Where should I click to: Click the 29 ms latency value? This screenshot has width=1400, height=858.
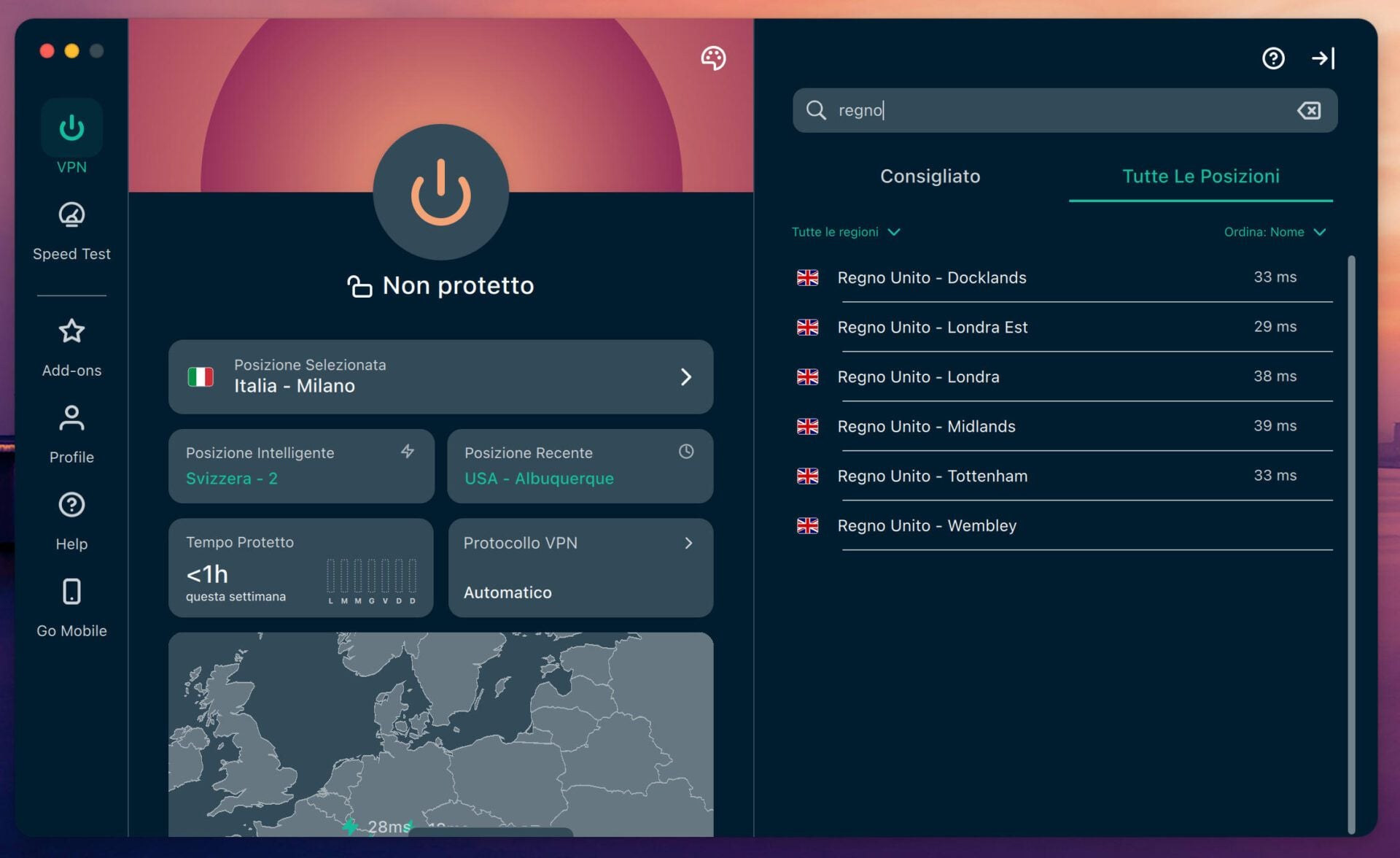tap(1275, 326)
